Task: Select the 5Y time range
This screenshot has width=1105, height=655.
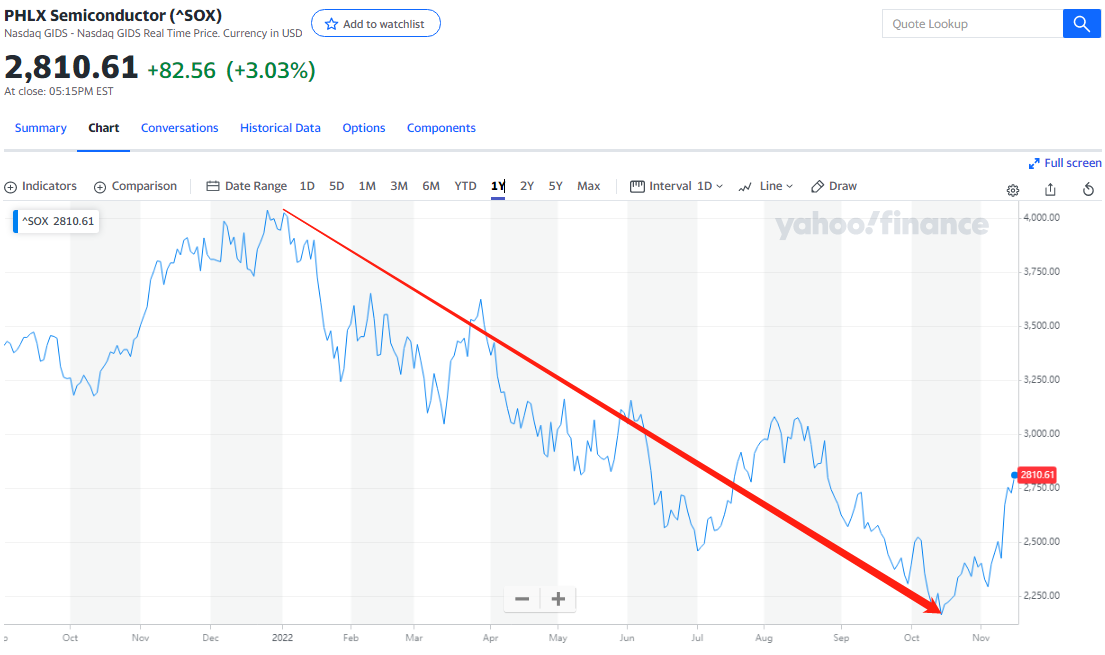Action: point(556,186)
